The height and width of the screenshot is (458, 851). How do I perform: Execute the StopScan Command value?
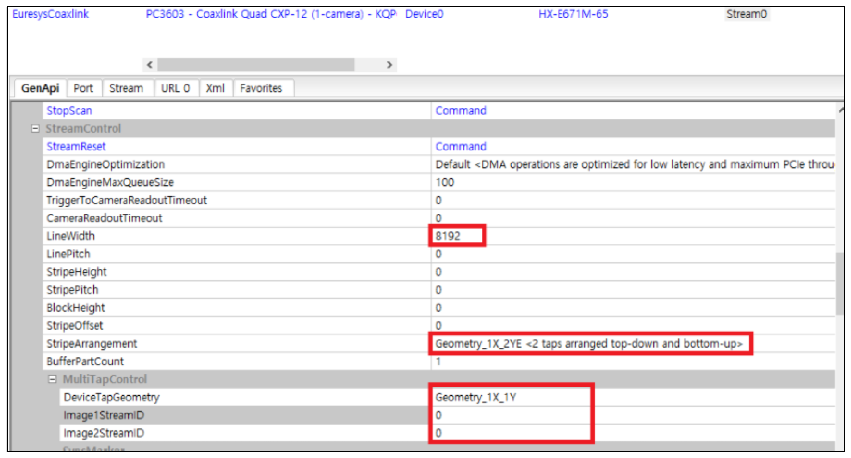[x=461, y=111]
